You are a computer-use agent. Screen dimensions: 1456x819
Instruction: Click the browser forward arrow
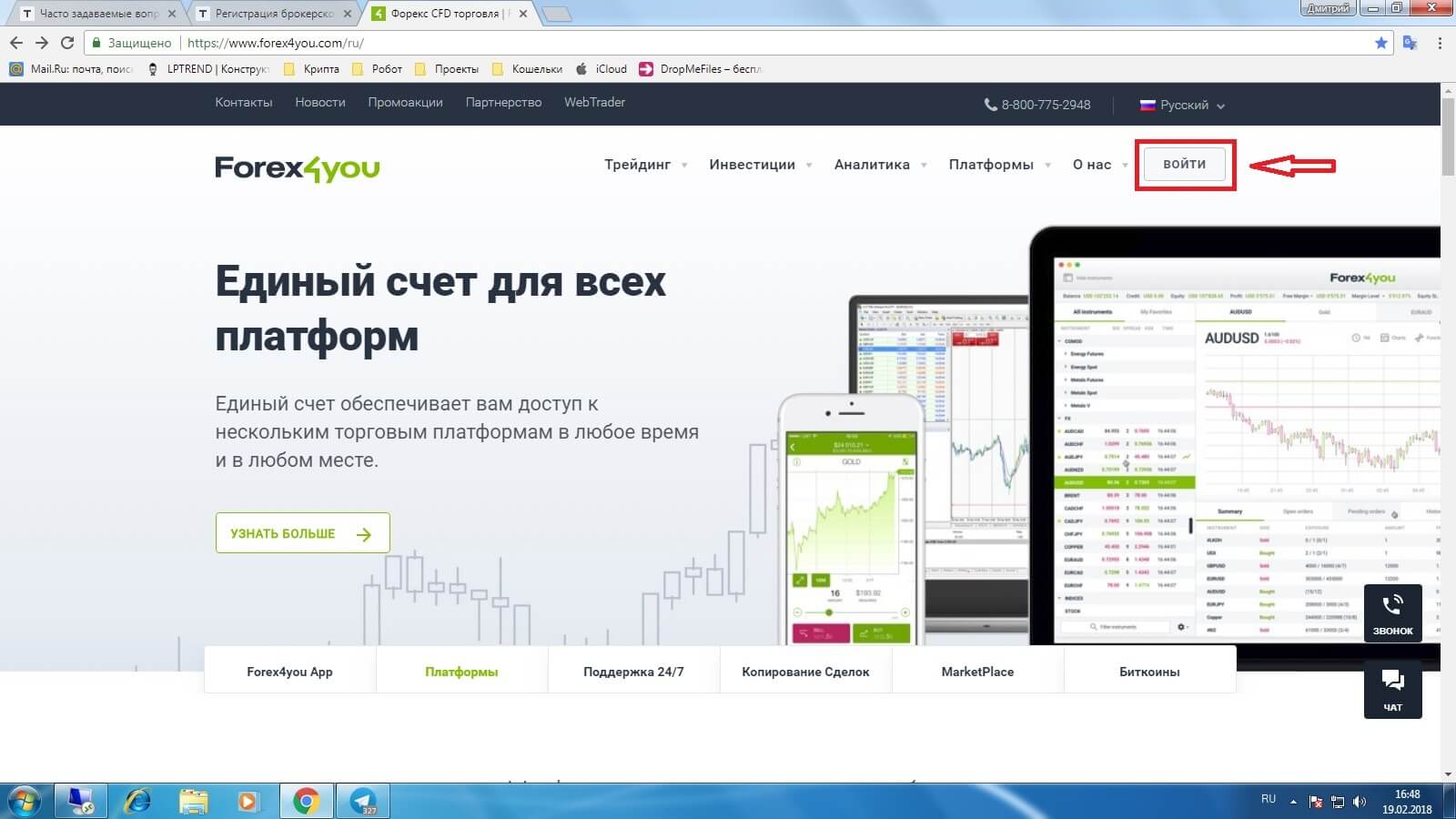coord(41,43)
